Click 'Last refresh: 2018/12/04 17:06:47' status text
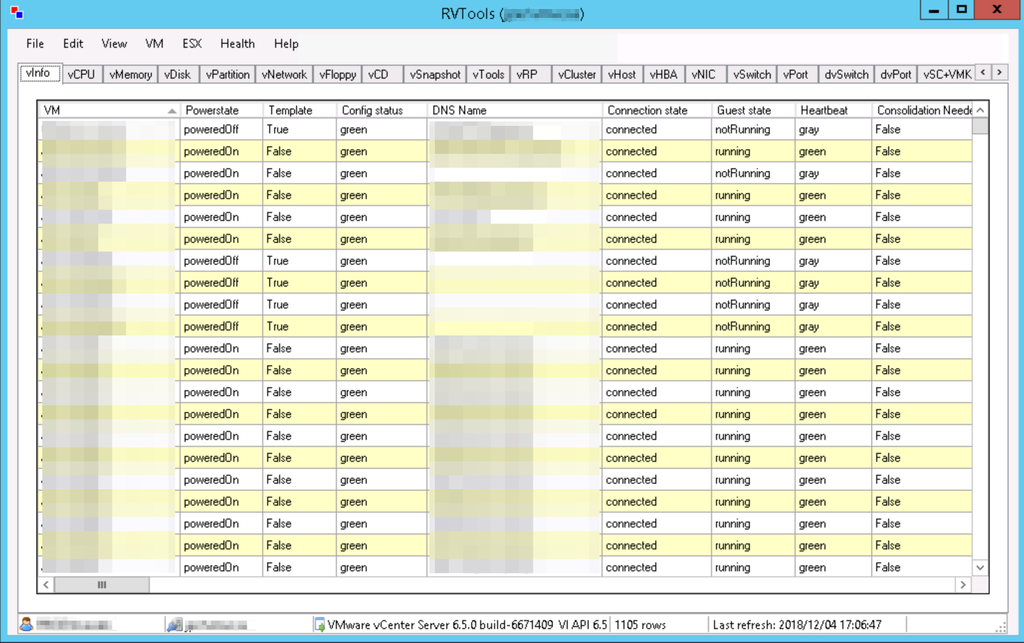 point(797,625)
